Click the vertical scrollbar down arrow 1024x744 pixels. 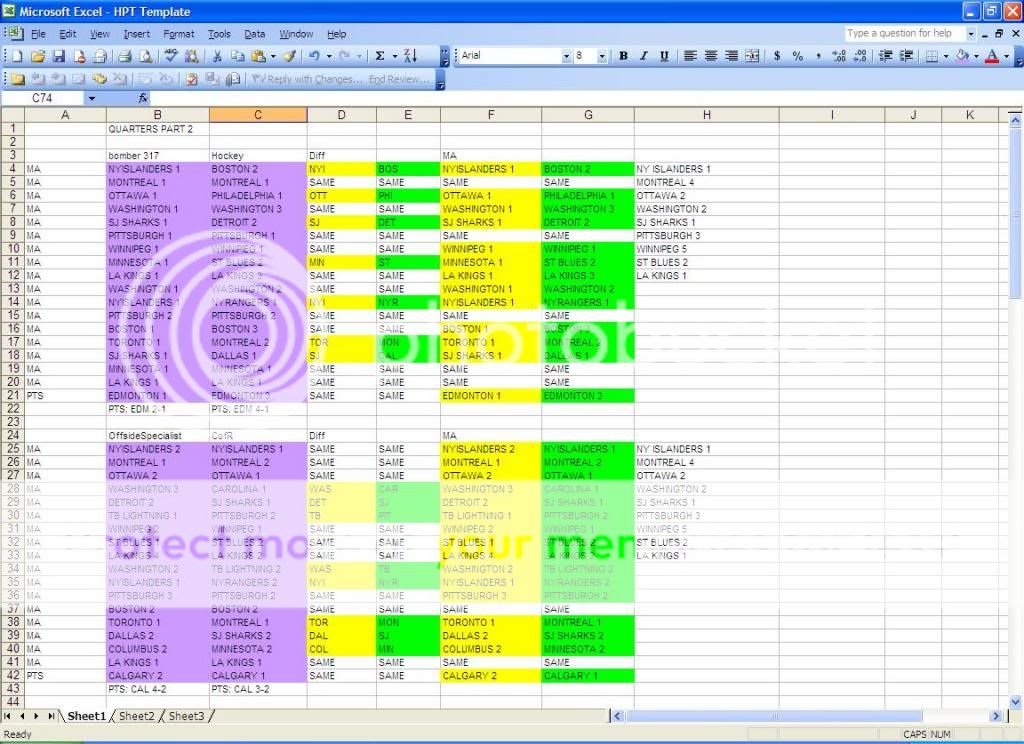tap(1015, 702)
